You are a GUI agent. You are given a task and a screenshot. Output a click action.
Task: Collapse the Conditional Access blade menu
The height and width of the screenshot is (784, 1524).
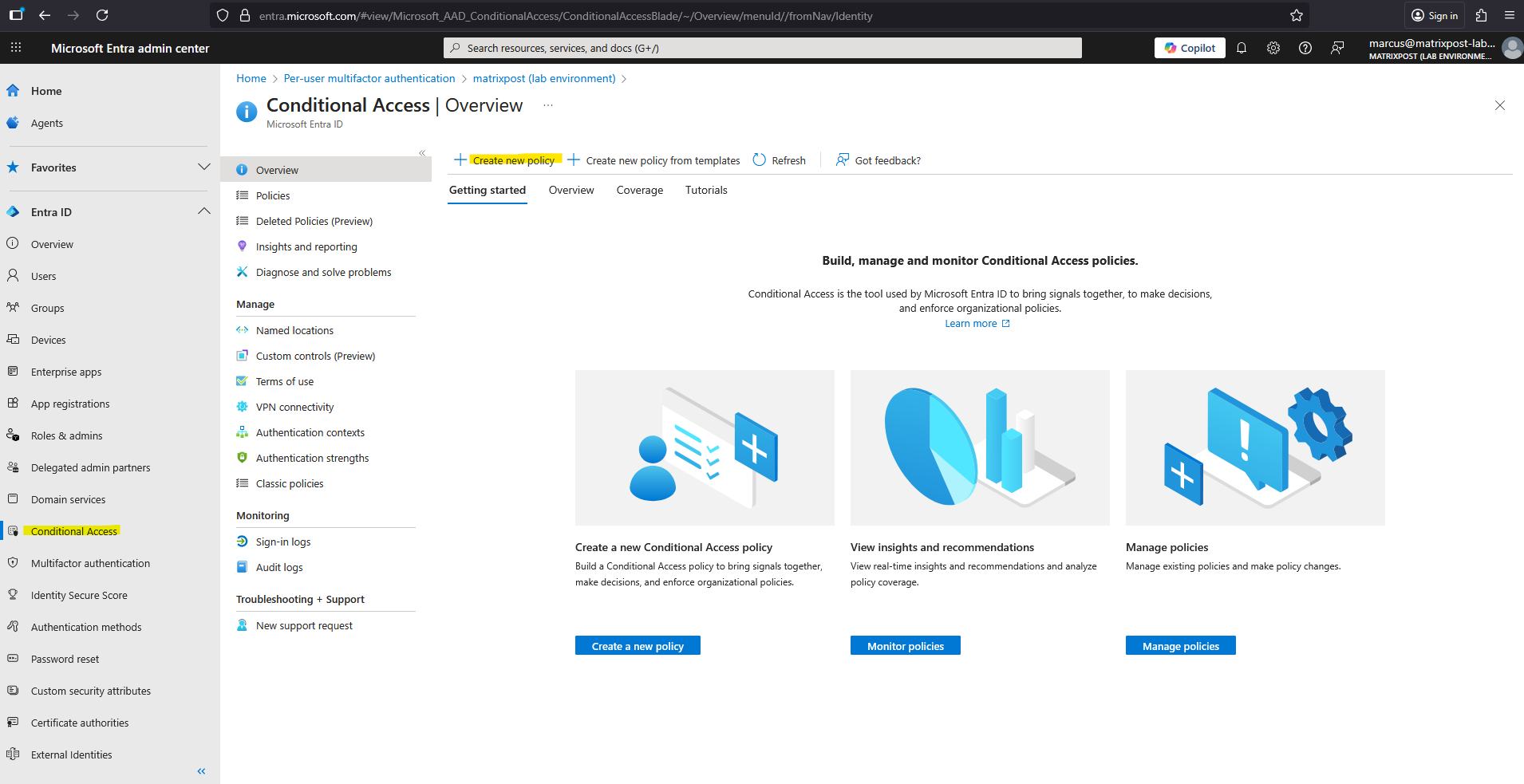coord(422,153)
